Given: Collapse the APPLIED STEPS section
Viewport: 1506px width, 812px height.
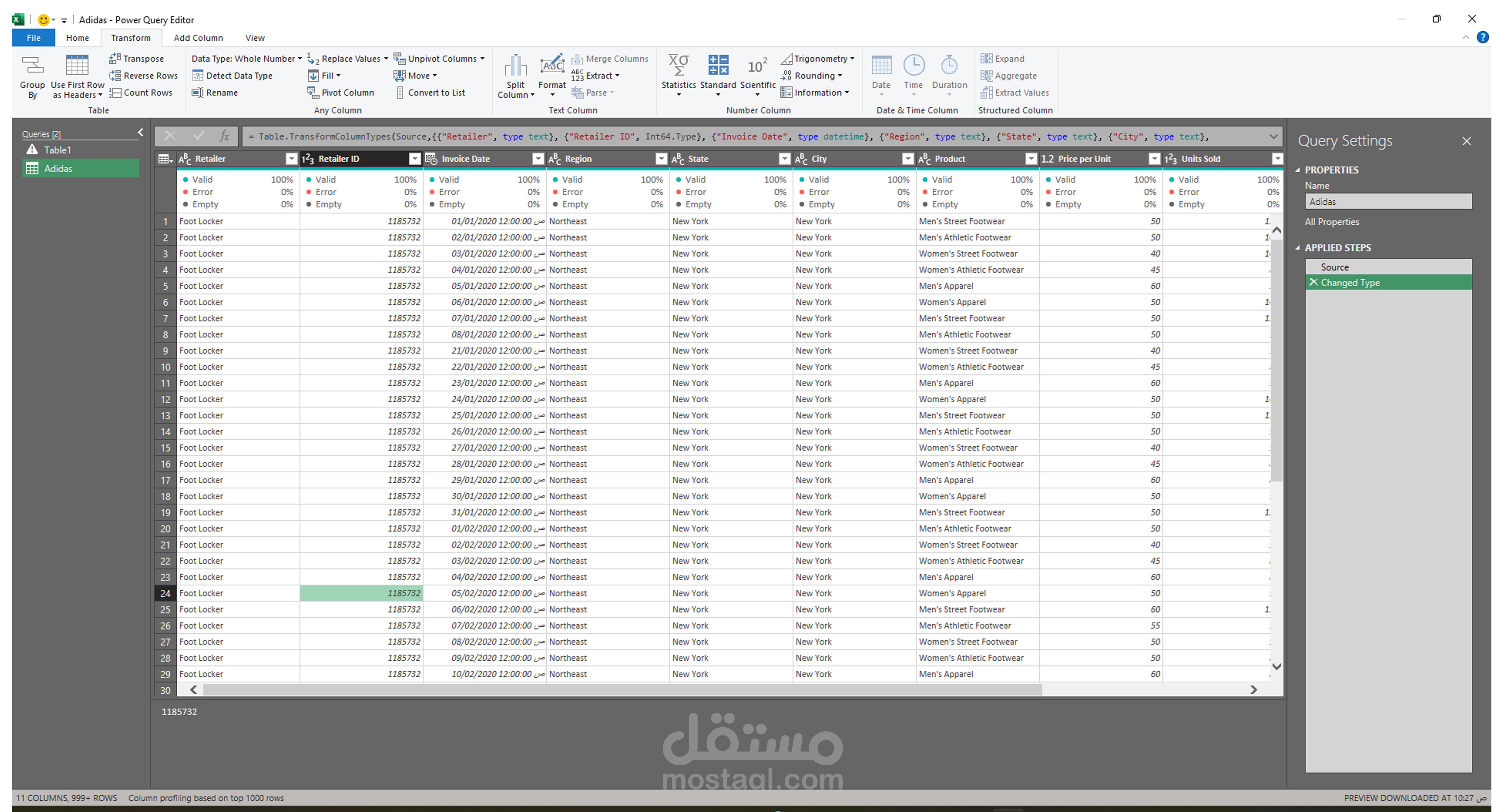Looking at the screenshot, I should [x=1298, y=248].
